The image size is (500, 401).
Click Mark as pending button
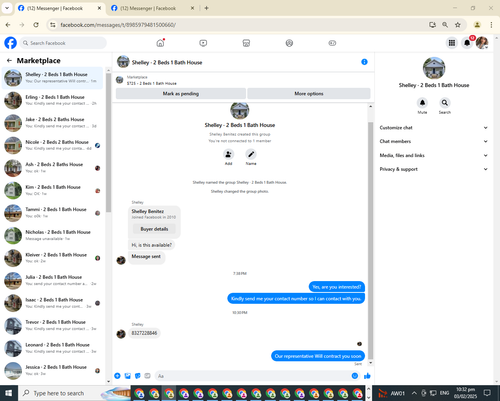click(x=181, y=94)
